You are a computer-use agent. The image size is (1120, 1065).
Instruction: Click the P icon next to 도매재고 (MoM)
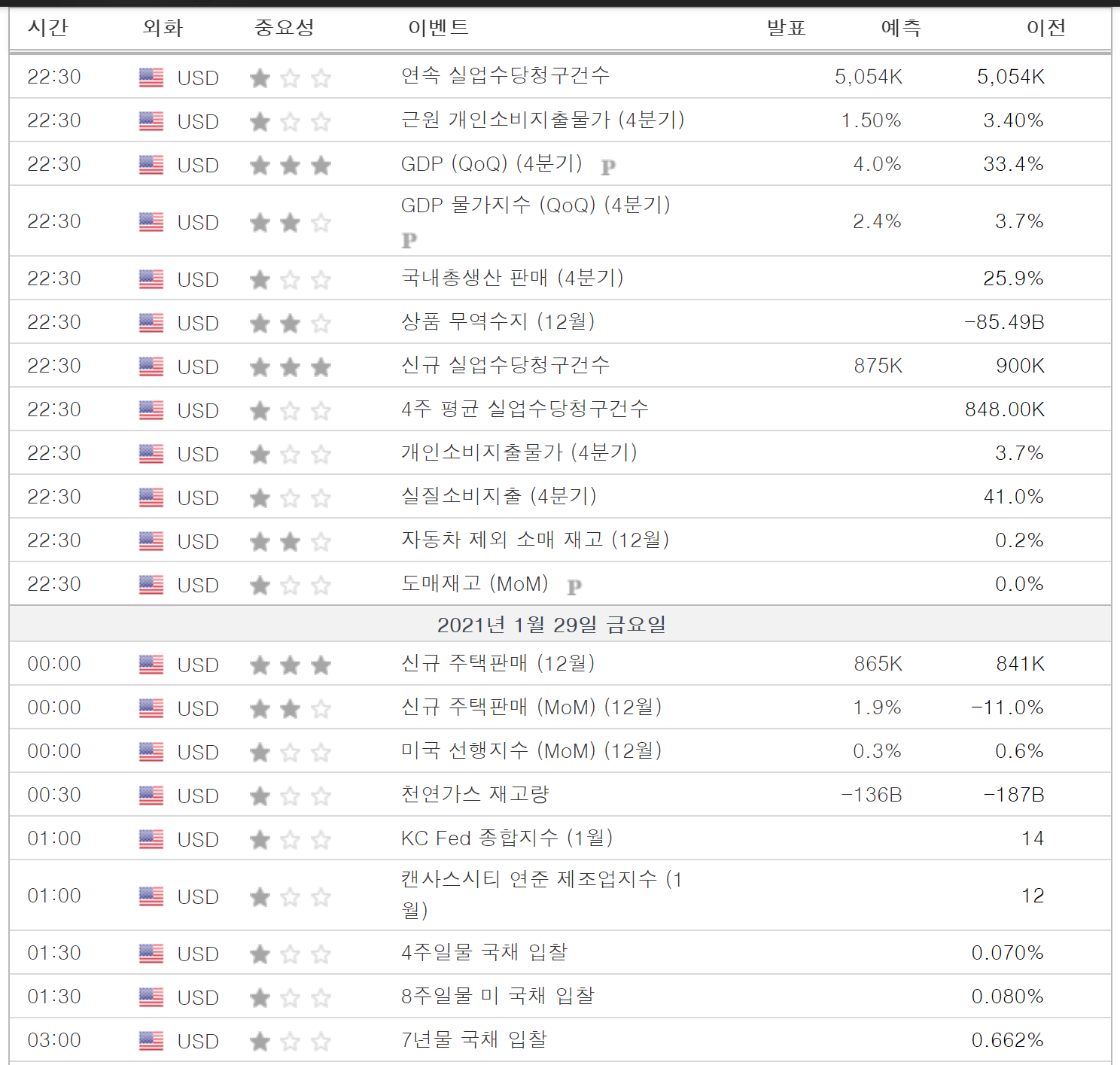574,587
